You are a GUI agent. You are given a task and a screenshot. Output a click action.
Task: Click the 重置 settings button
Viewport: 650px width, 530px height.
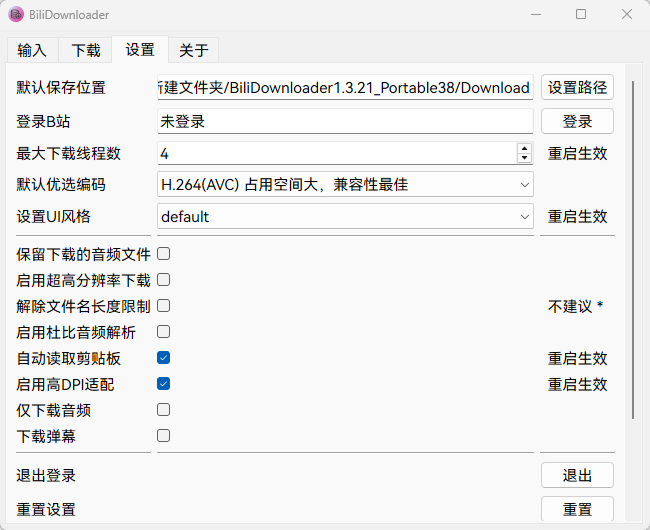pyautogui.click(x=577, y=509)
